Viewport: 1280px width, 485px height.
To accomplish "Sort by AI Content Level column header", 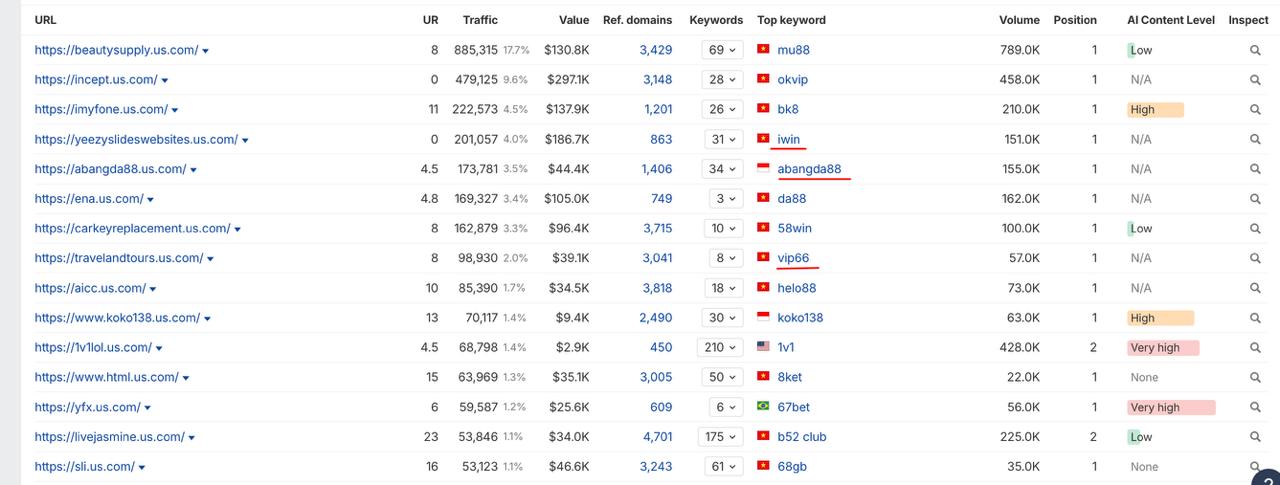I will click(1171, 20).
